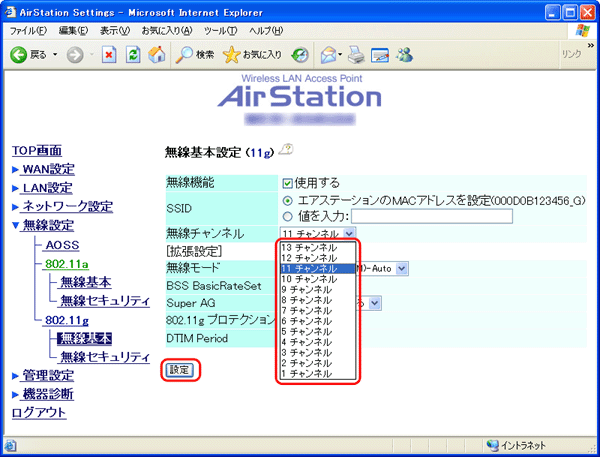Open the Messenger people icon

pos(404,55)
